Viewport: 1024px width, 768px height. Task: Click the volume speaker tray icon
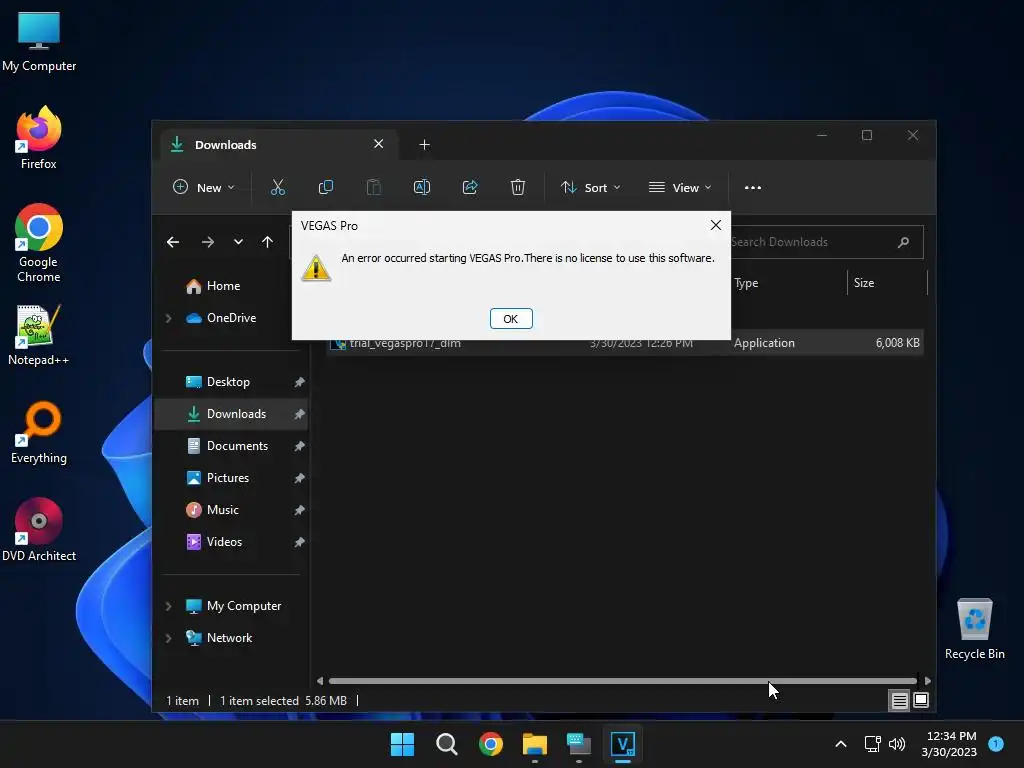click(x=897, y=744)
